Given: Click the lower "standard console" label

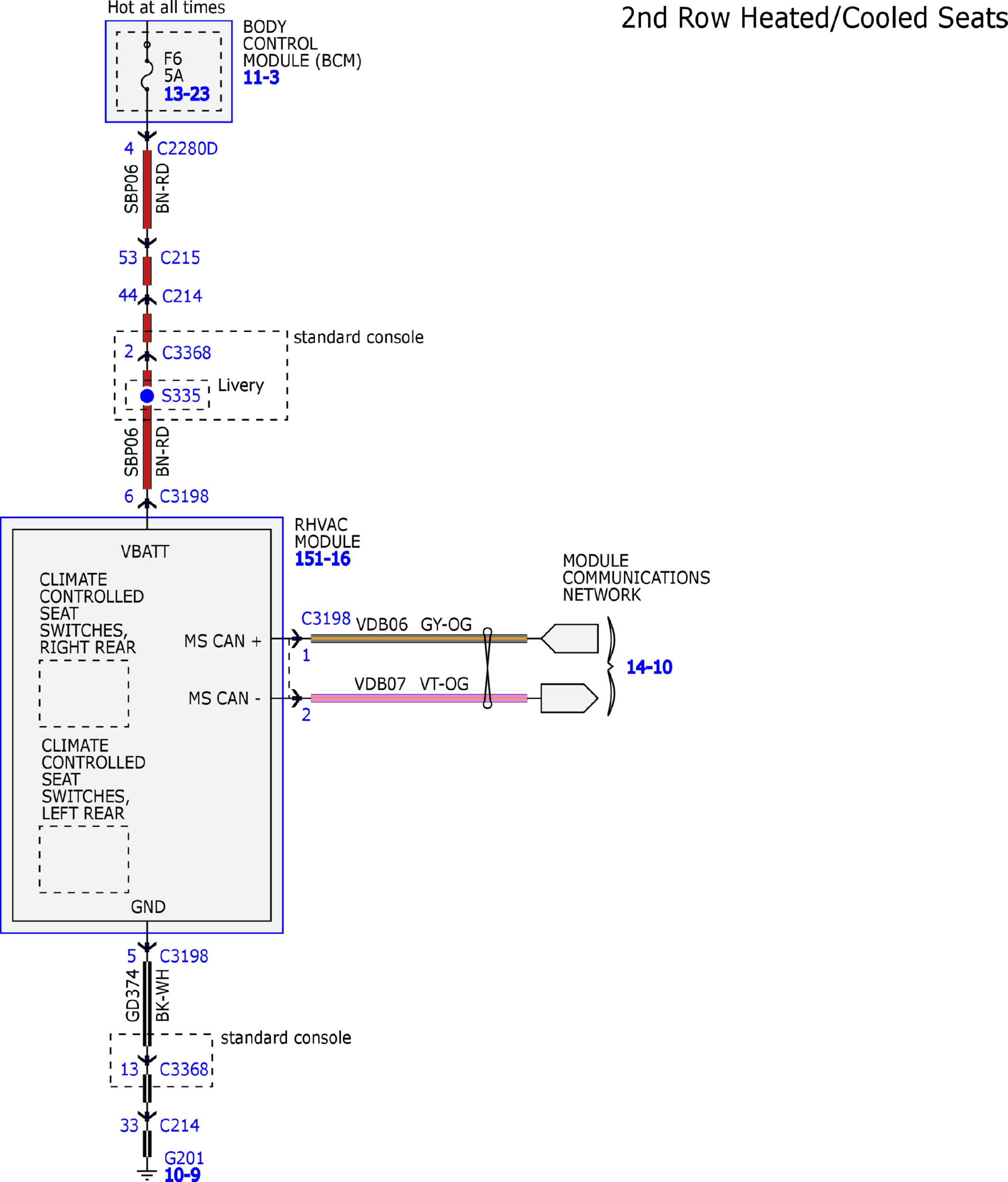Looking at the screenshot, I should 286,1038.
